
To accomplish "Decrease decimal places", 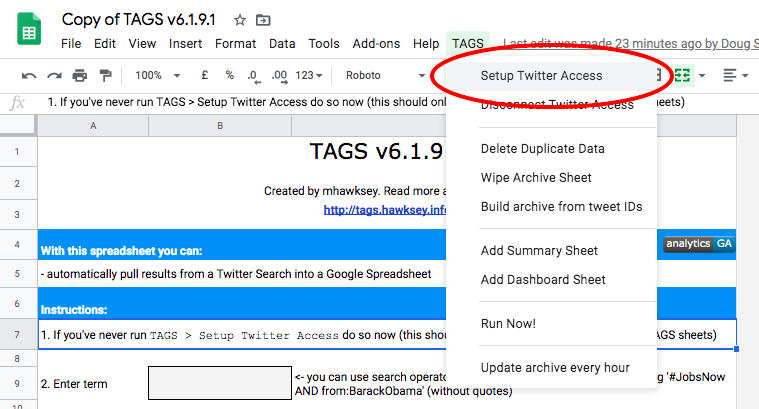I will pyautogui.click(x=254, y=76).
